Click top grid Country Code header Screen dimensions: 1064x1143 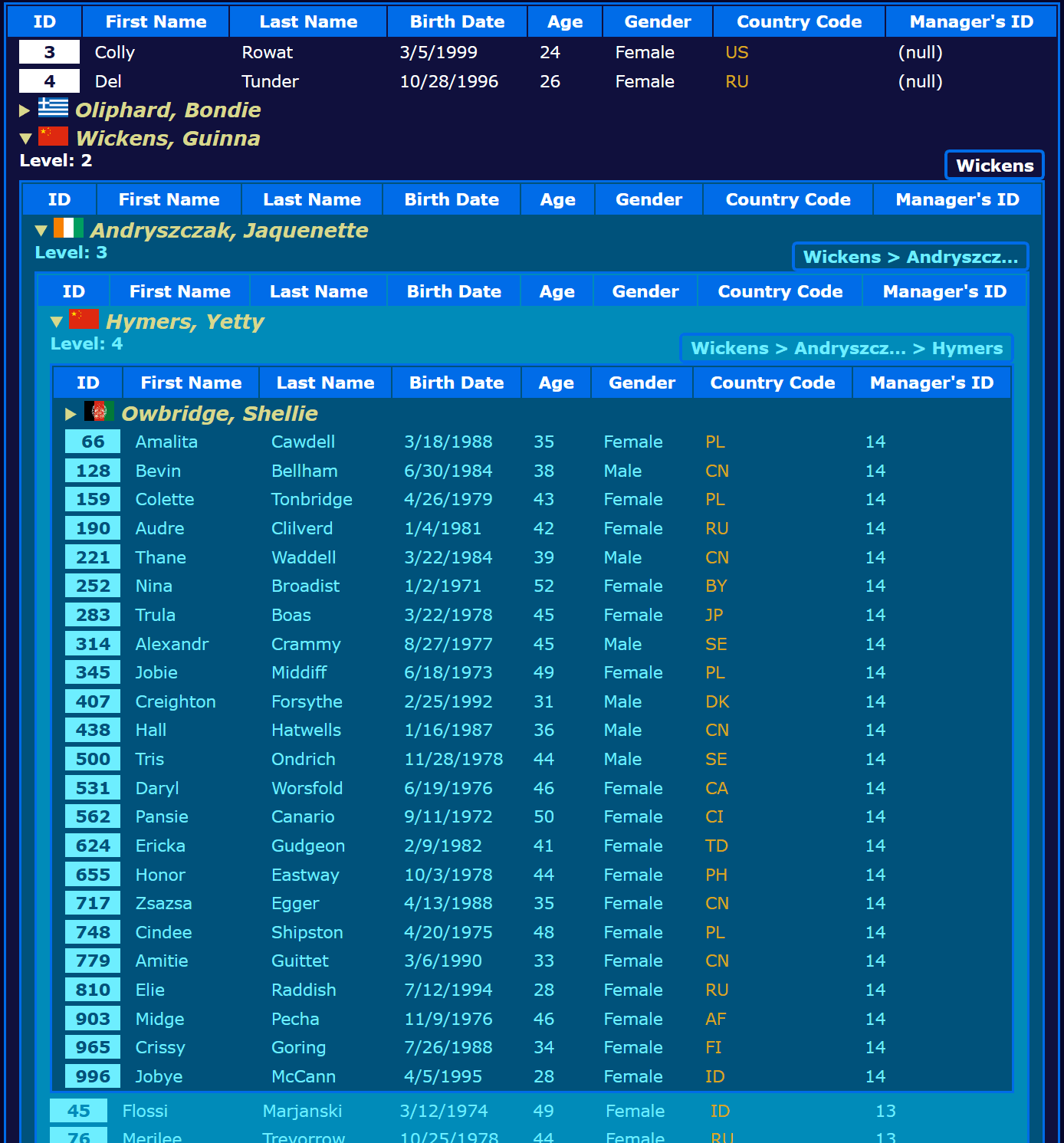tap(799, 21)
